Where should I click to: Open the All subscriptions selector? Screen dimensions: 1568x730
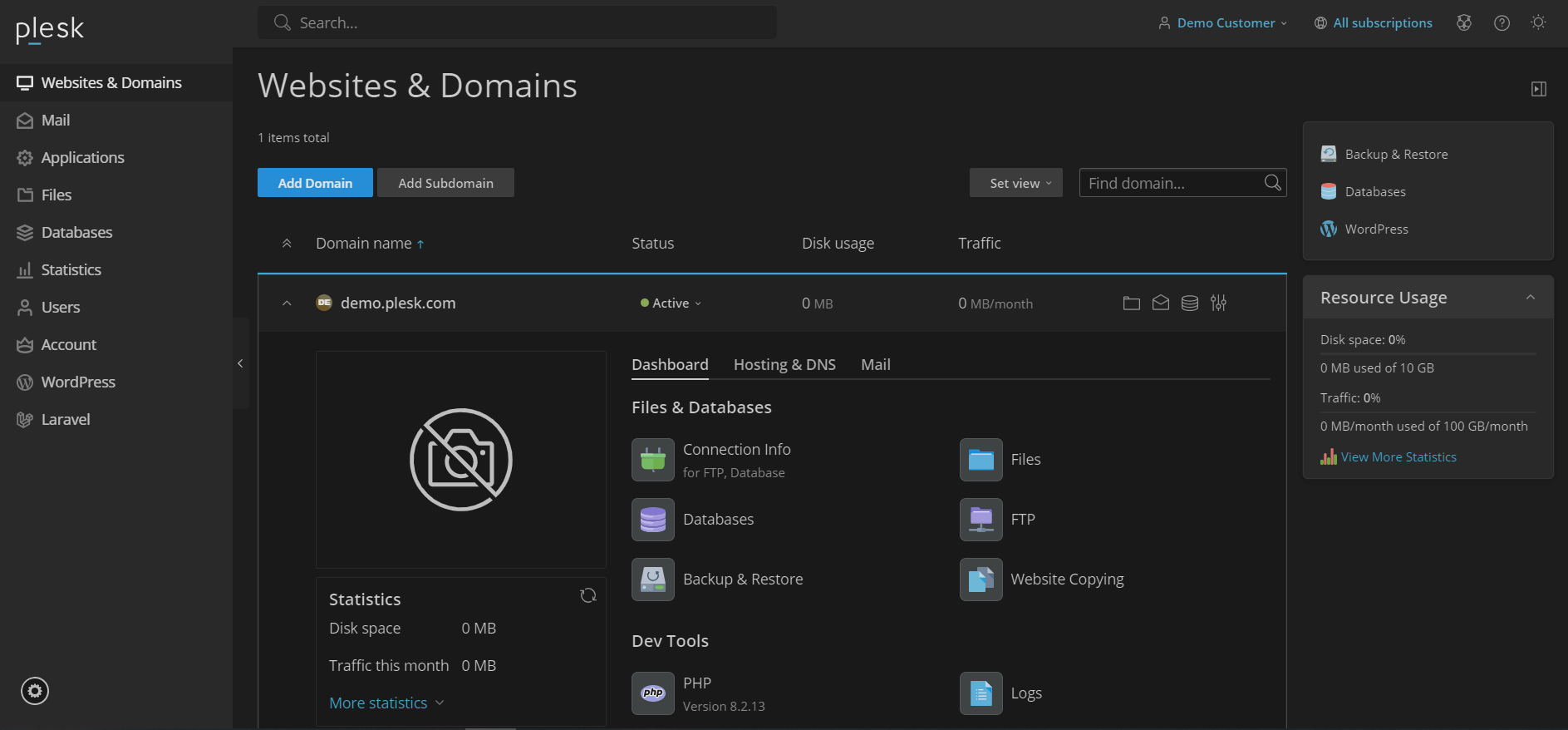tap(1374, 23)
